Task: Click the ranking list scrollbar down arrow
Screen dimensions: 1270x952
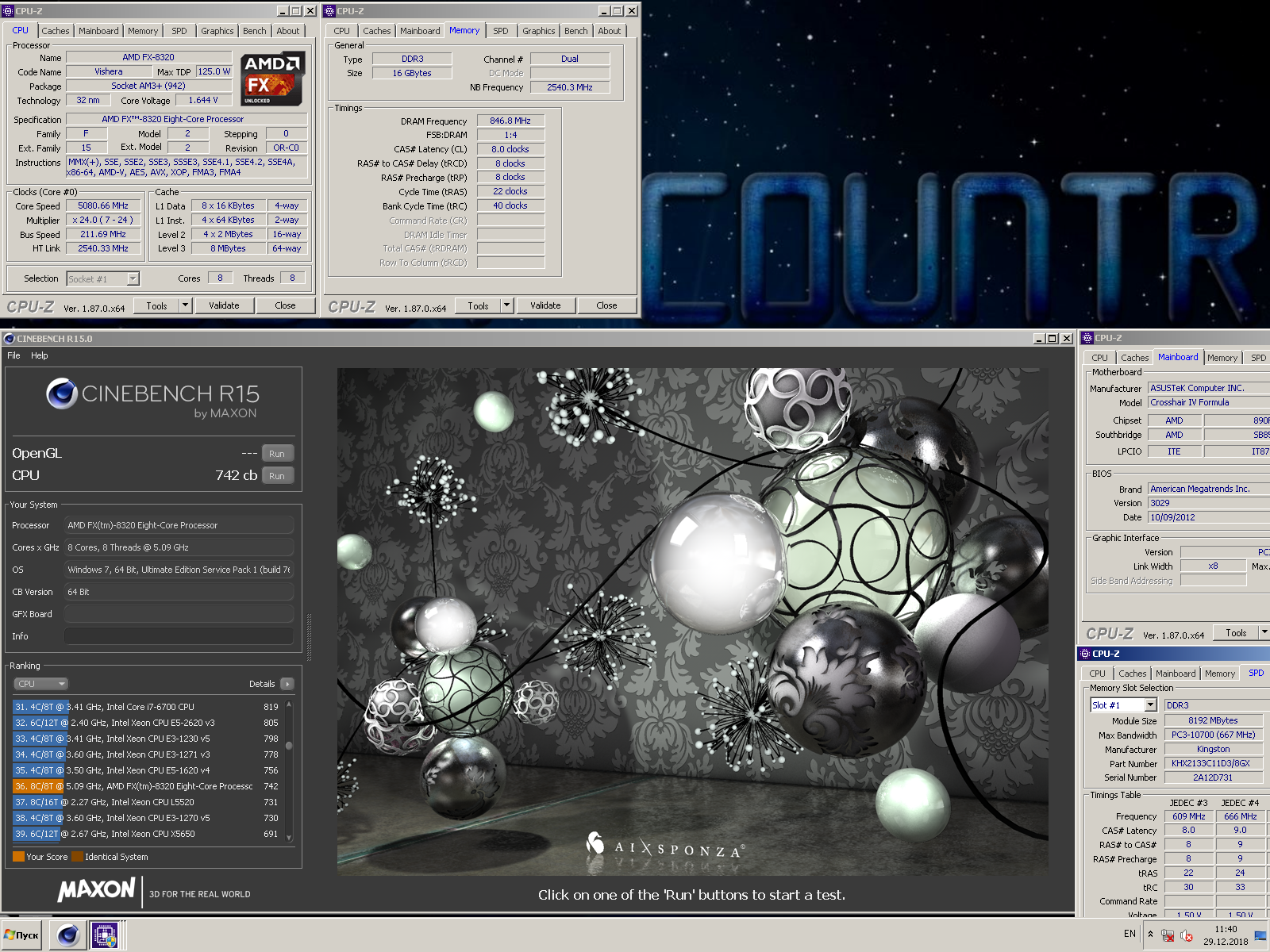Action: tap(289, 837)
